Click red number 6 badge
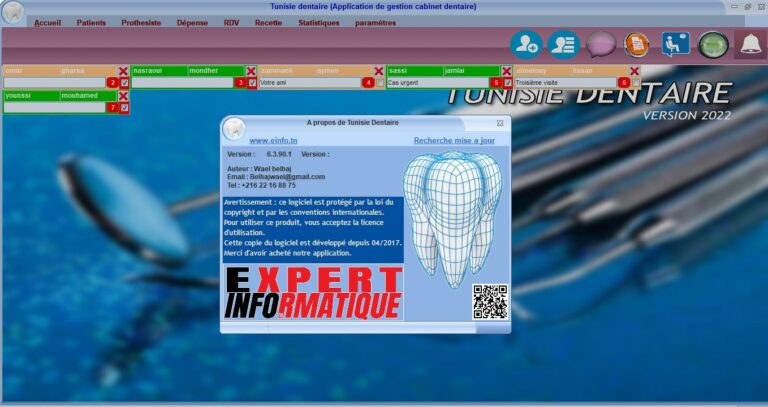The width and height of the screenshot is (768, 407). [624, 83]
